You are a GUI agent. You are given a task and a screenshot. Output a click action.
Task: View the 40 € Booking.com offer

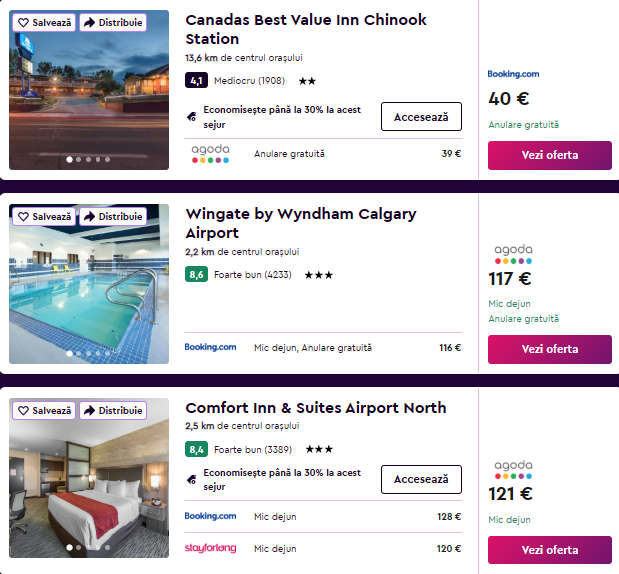pyautogui.click(x=549, y=155)
